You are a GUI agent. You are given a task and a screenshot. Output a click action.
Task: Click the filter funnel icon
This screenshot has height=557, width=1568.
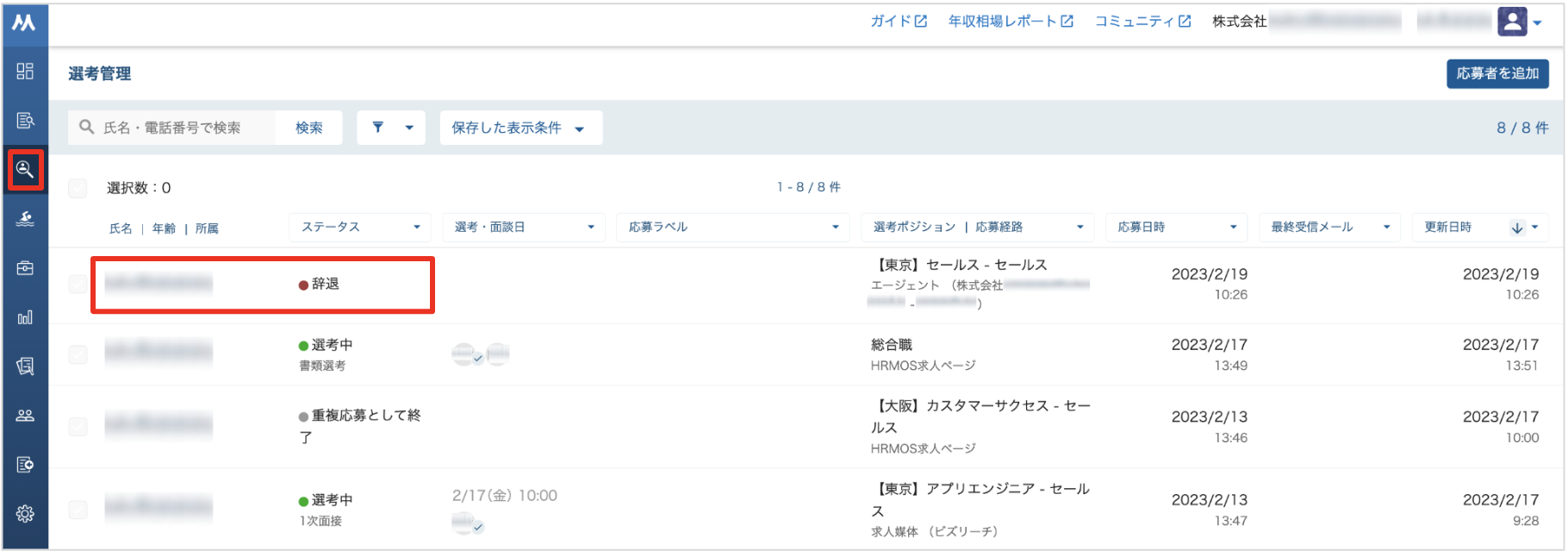click(377, 128)
